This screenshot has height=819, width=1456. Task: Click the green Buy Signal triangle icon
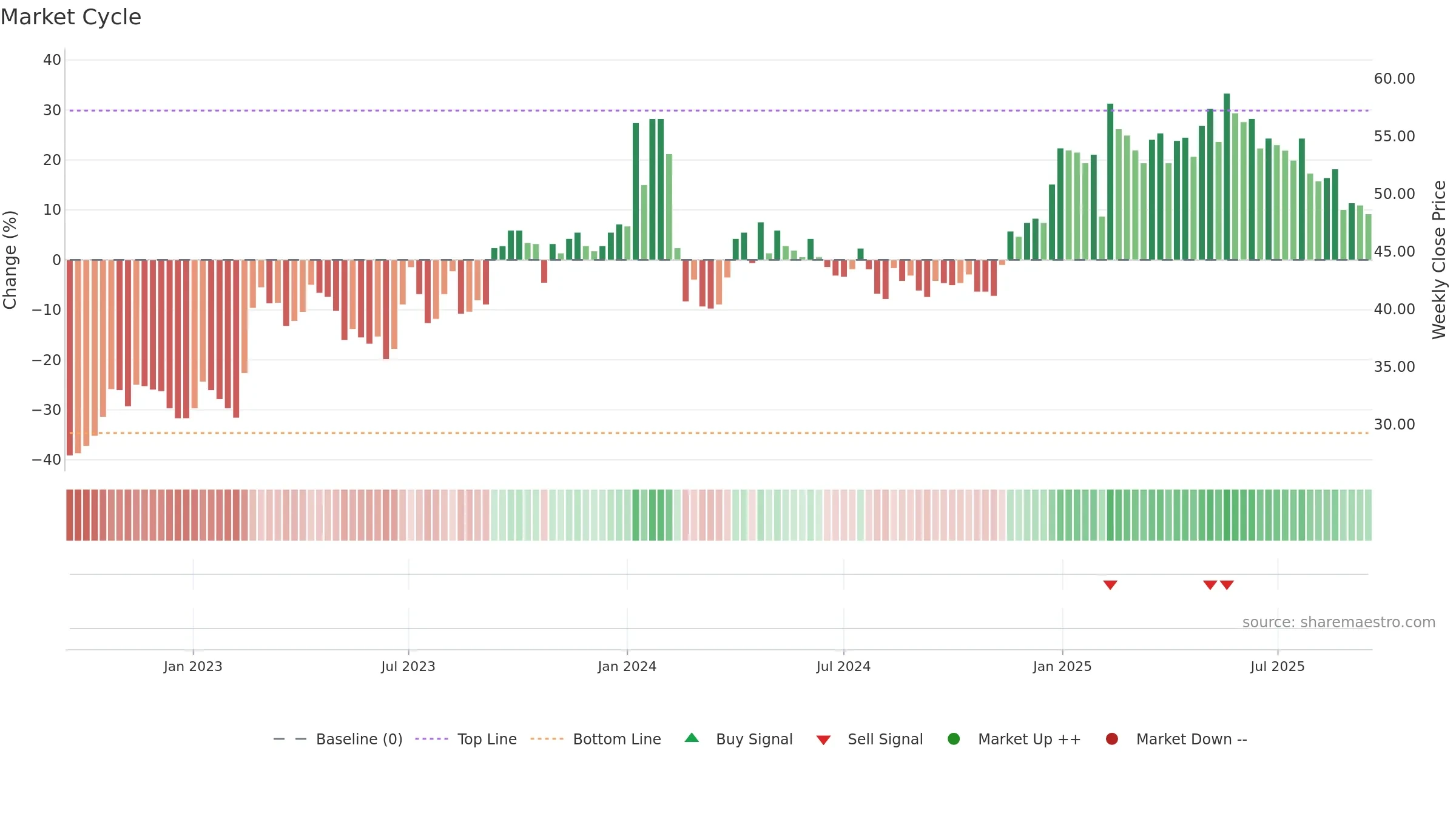pyautogui.click(x=692, y=738)
